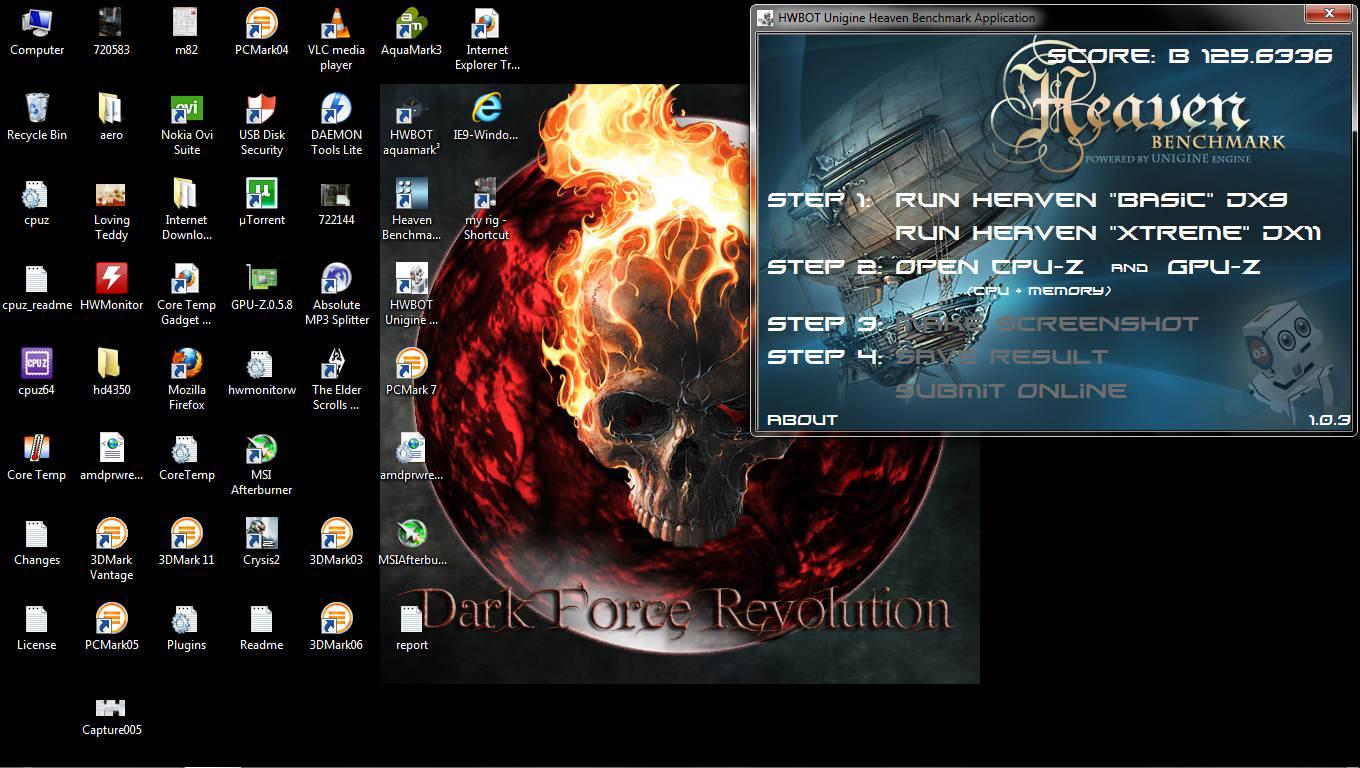
Task: Click Open CPU-Z in Step 2
Action: tap(989, 267)
